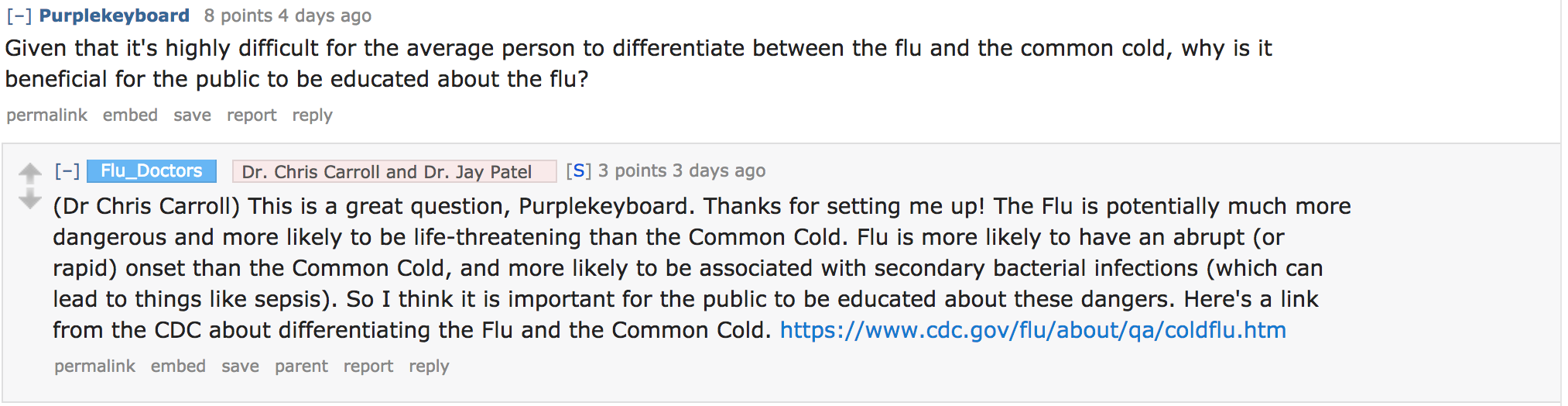Open Purplekeyboard's user profile
Viewport: 1568px width, 406px height.
115,15
